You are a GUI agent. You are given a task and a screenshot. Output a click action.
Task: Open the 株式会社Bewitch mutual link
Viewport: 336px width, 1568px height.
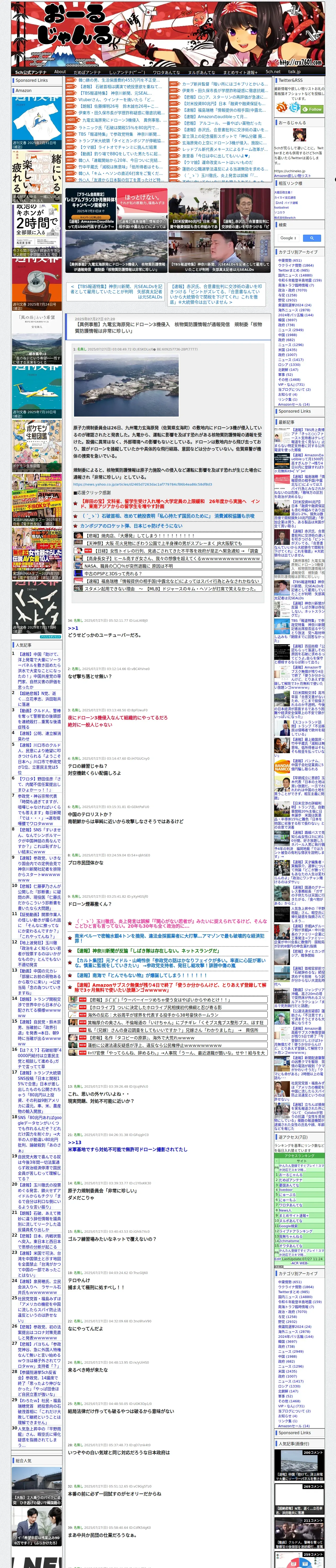285,217
